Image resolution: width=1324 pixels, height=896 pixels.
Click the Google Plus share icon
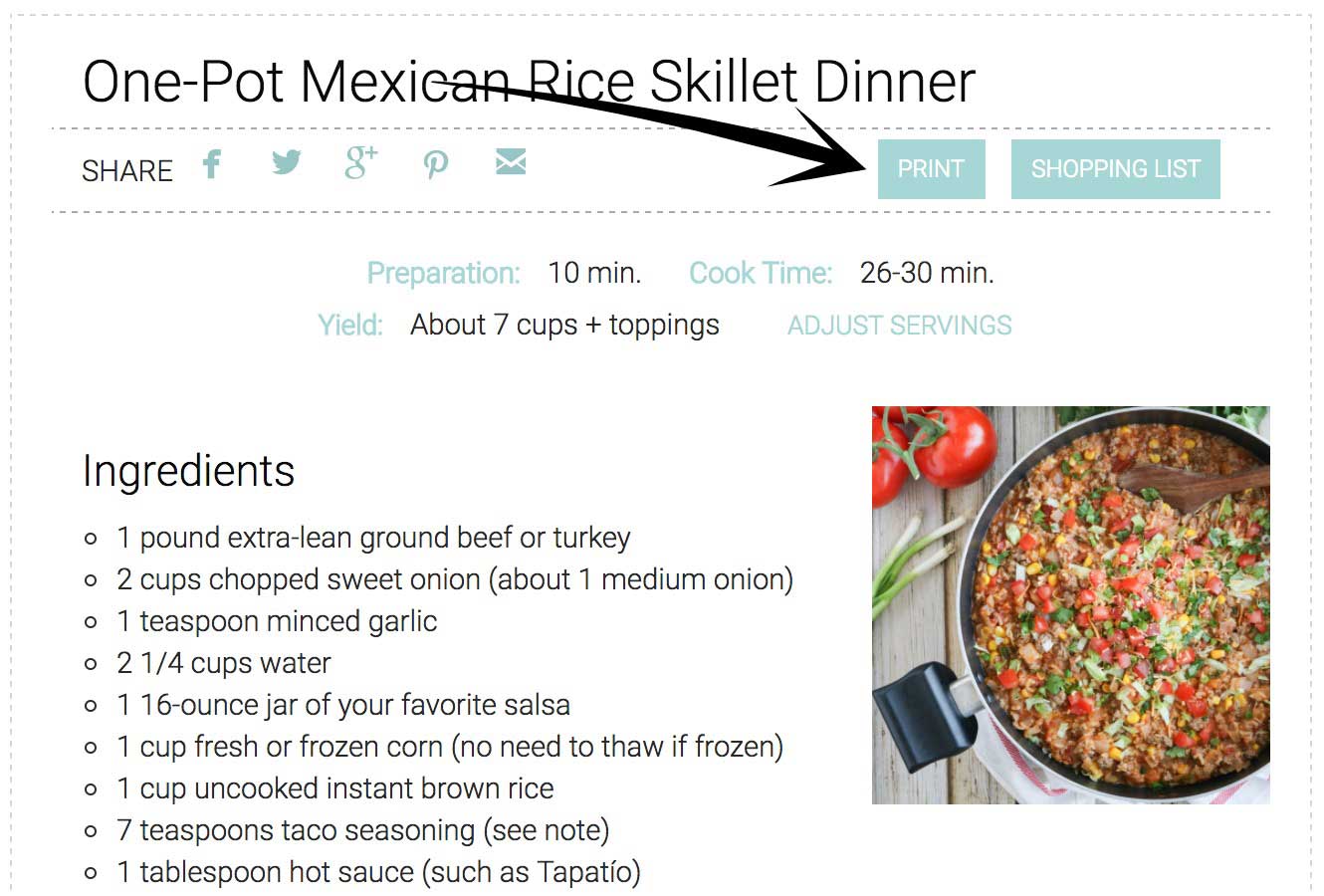click(x=360, y=162)
